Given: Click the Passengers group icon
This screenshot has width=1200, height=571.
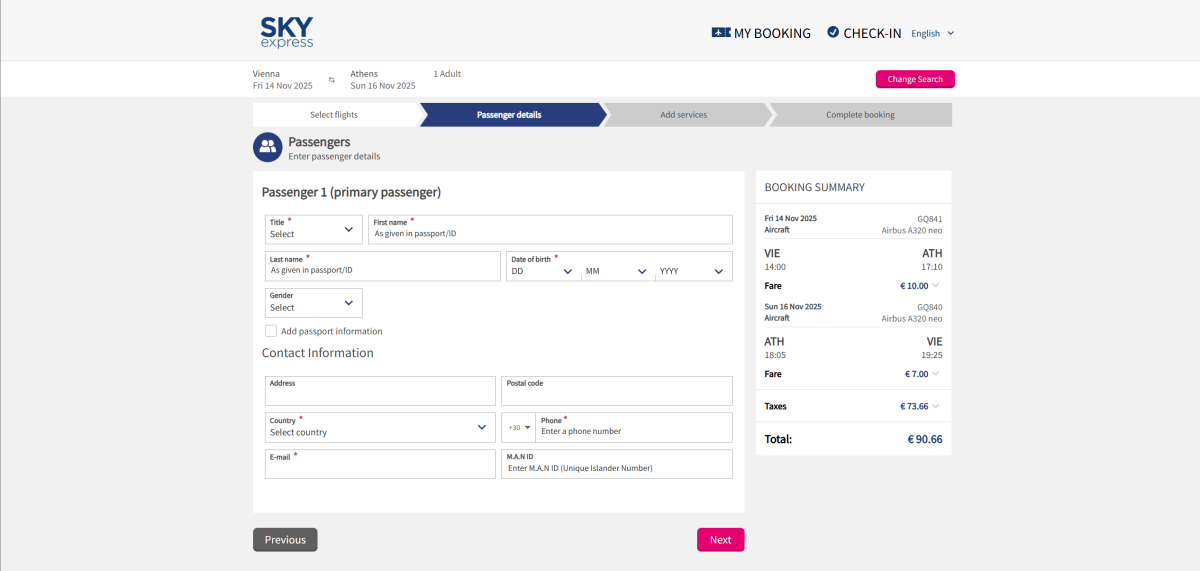Looking at the screenshot, I should click(267, 148).
